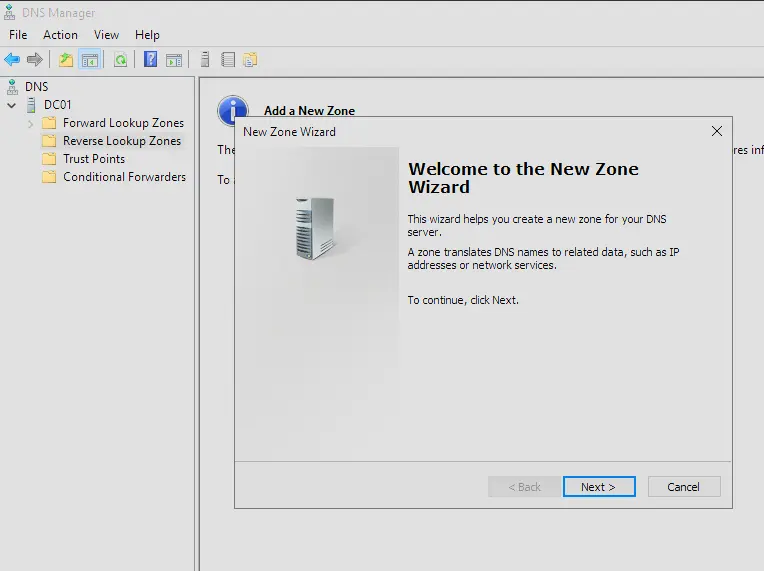Click the New Zone Wizard title text

pyautogui.click(x=289, y=132)
